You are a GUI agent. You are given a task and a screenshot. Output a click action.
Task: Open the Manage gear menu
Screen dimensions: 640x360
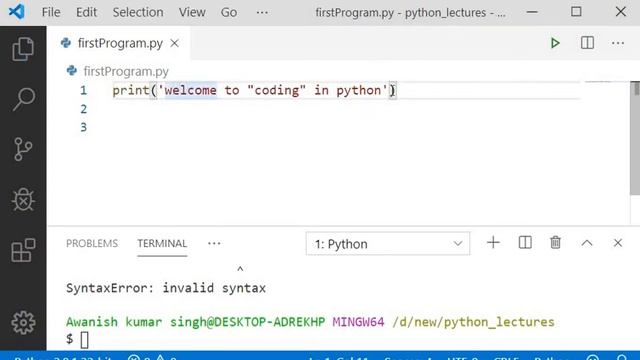(x=23, y=323)
